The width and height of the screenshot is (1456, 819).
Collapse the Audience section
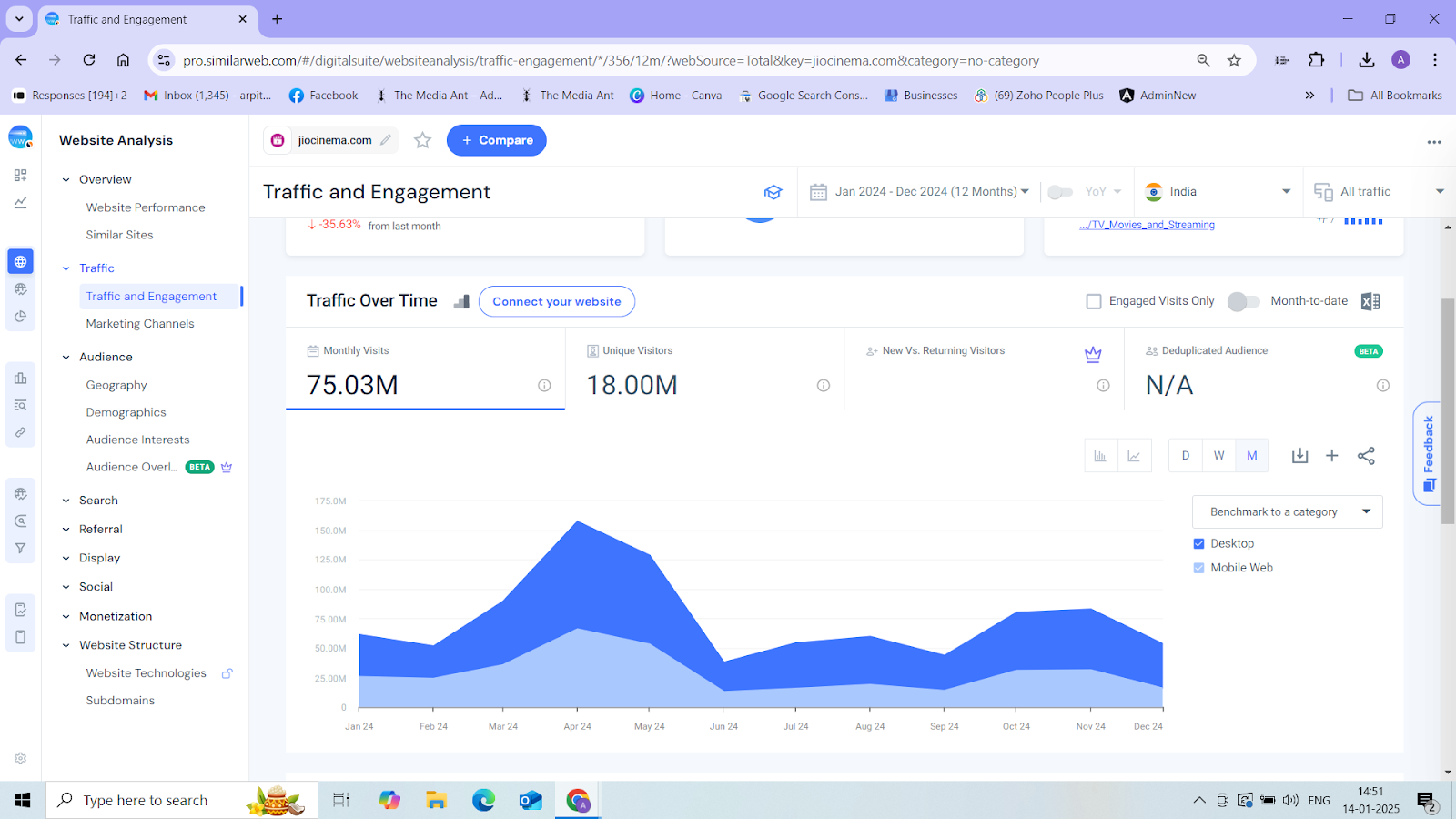click(x=66, y=358)
